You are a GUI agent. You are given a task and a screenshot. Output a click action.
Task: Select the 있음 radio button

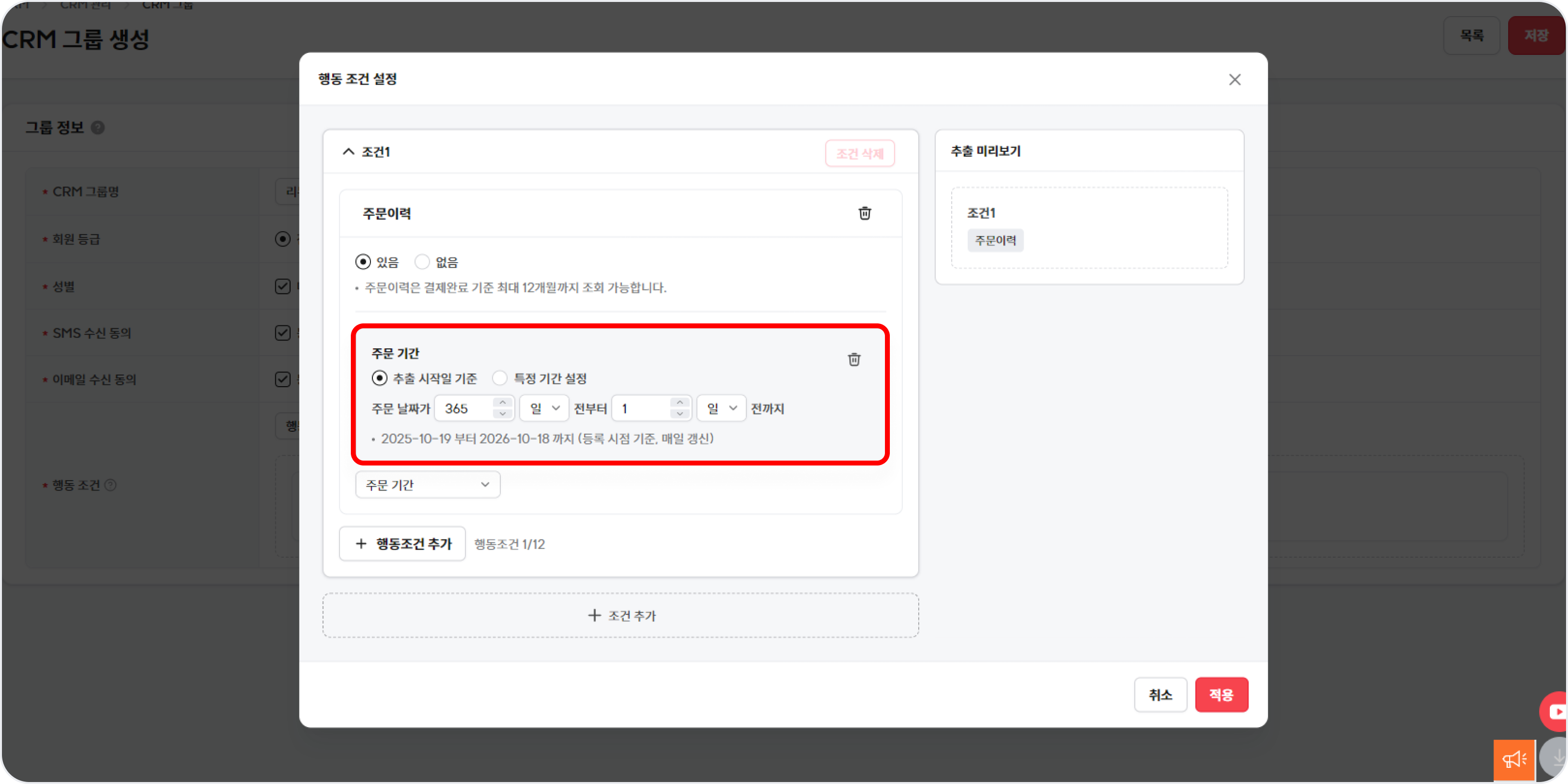pos(363,262)
